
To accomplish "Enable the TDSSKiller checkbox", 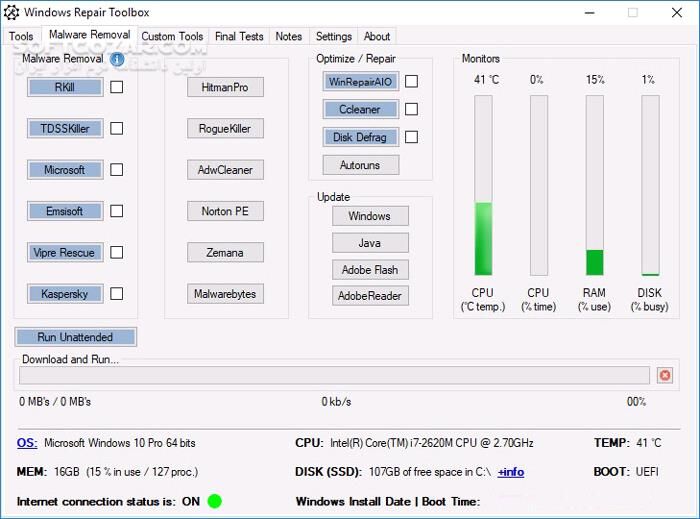I will pyautogui.click(x=117, y=128).
